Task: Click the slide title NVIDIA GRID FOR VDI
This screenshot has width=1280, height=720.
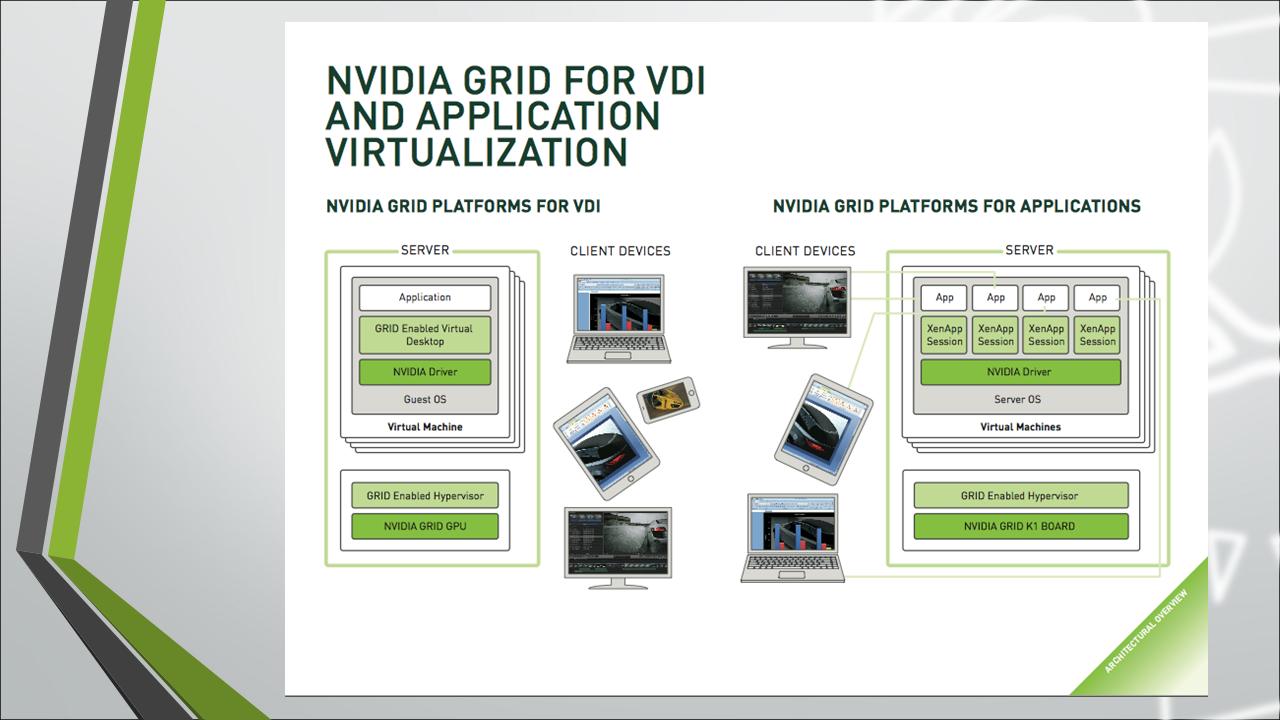Action: (x=516, y=115)
